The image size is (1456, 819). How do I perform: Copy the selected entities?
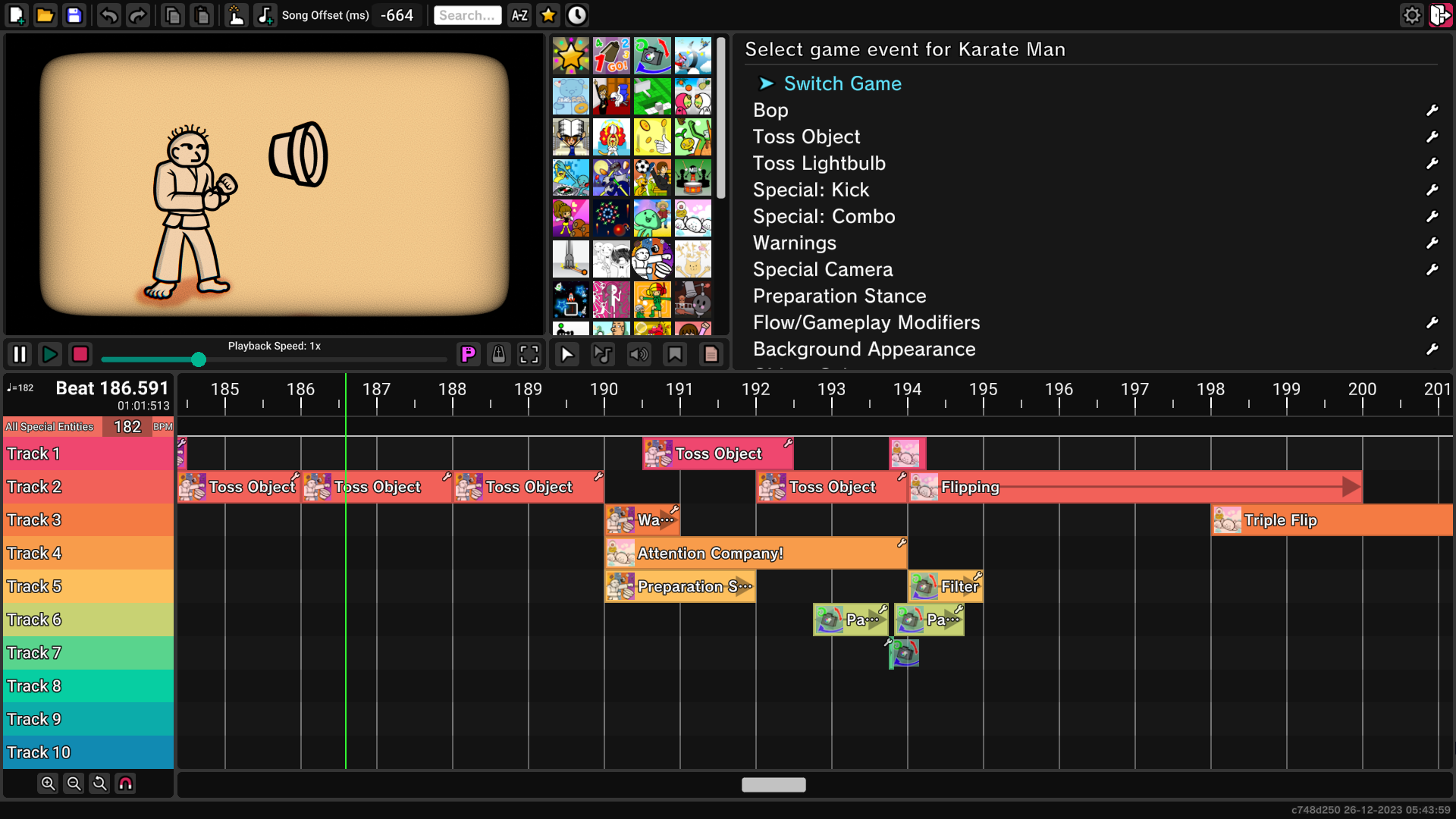click(173, 15)
